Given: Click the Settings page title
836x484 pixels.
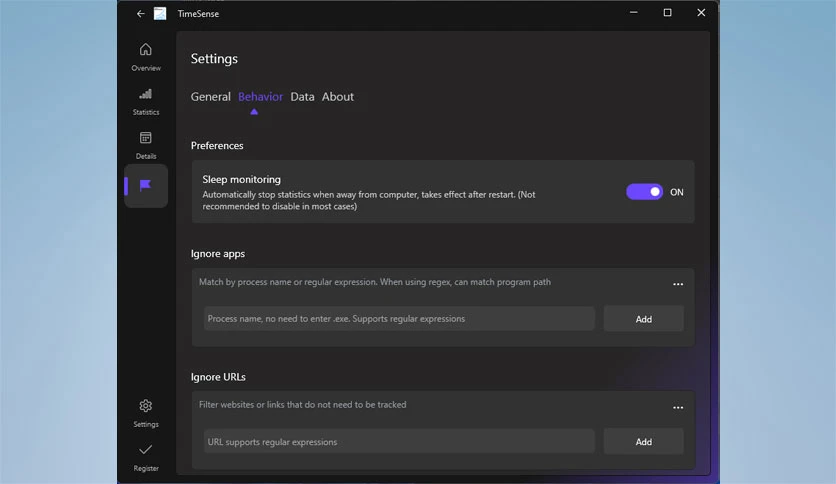Looking at the screenshot, I should click(214, 59).
